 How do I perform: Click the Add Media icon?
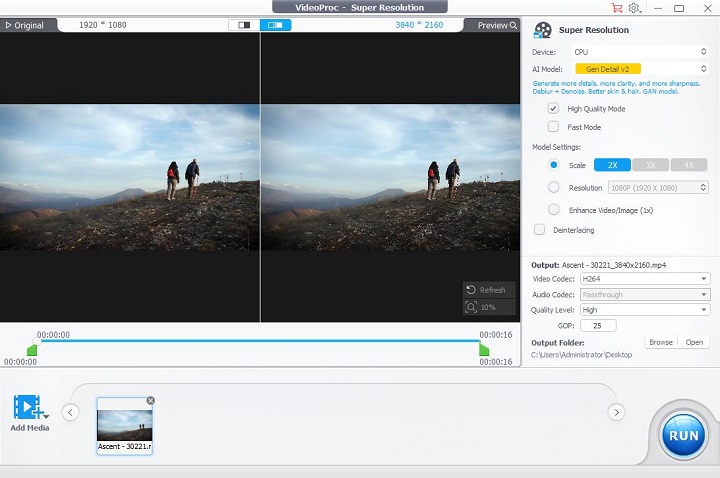[29, 408]
